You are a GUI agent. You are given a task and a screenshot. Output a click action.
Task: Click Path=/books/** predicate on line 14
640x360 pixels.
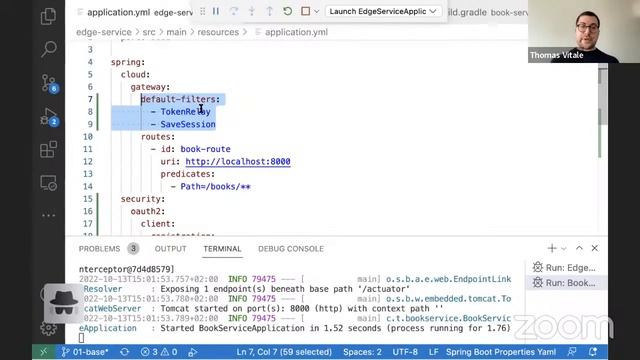click(215, 187)
